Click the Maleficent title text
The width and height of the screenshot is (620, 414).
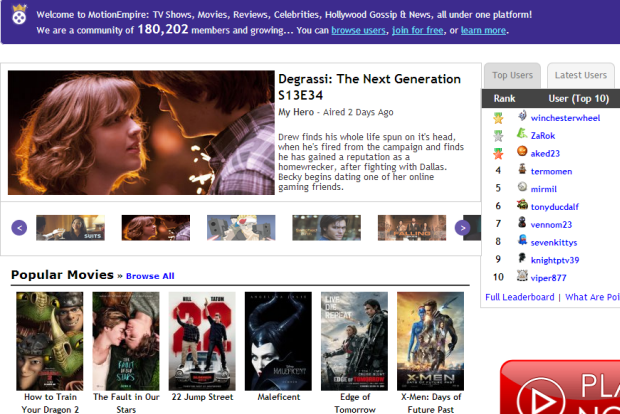(x=279, y=397)
